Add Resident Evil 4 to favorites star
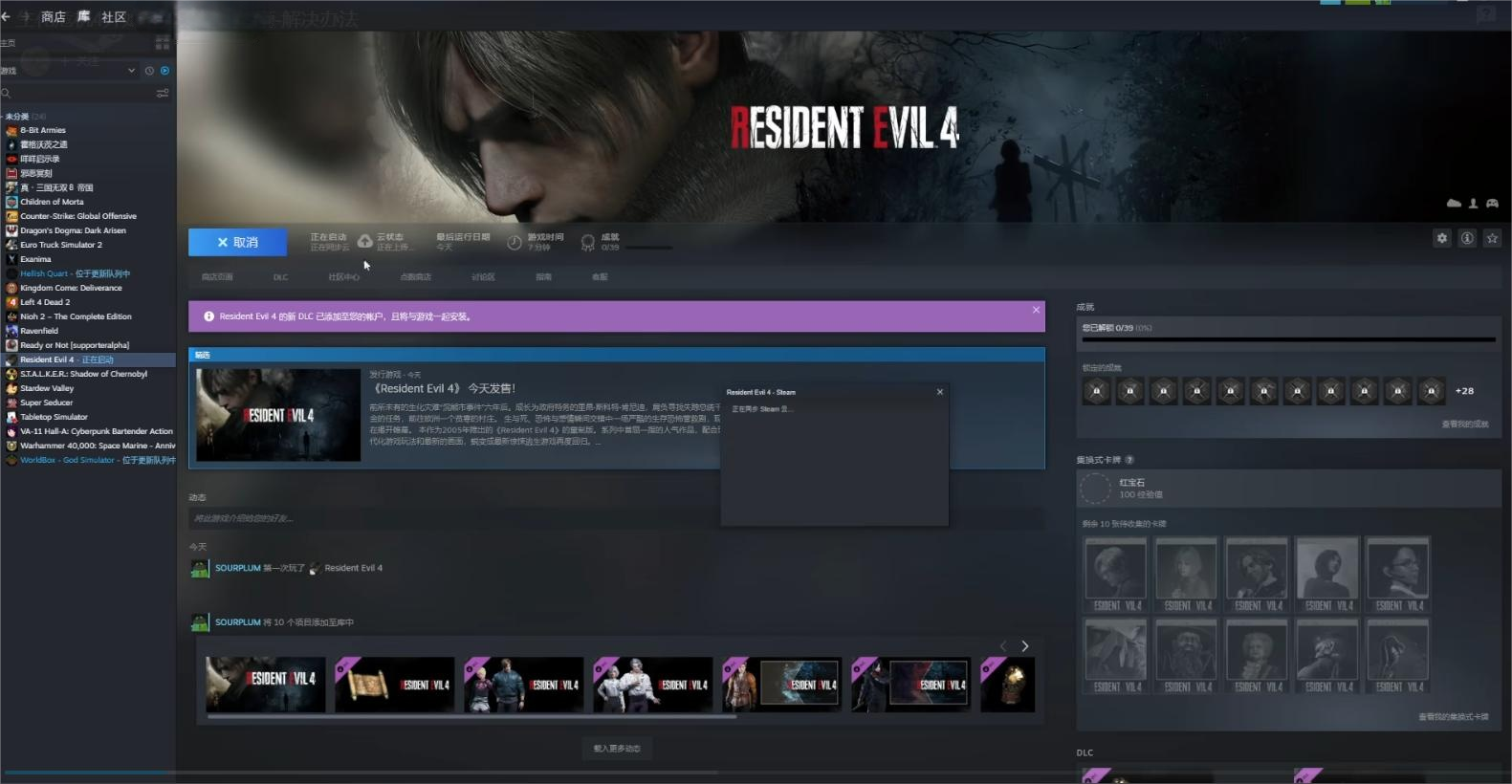 [x=1492, y=238]
